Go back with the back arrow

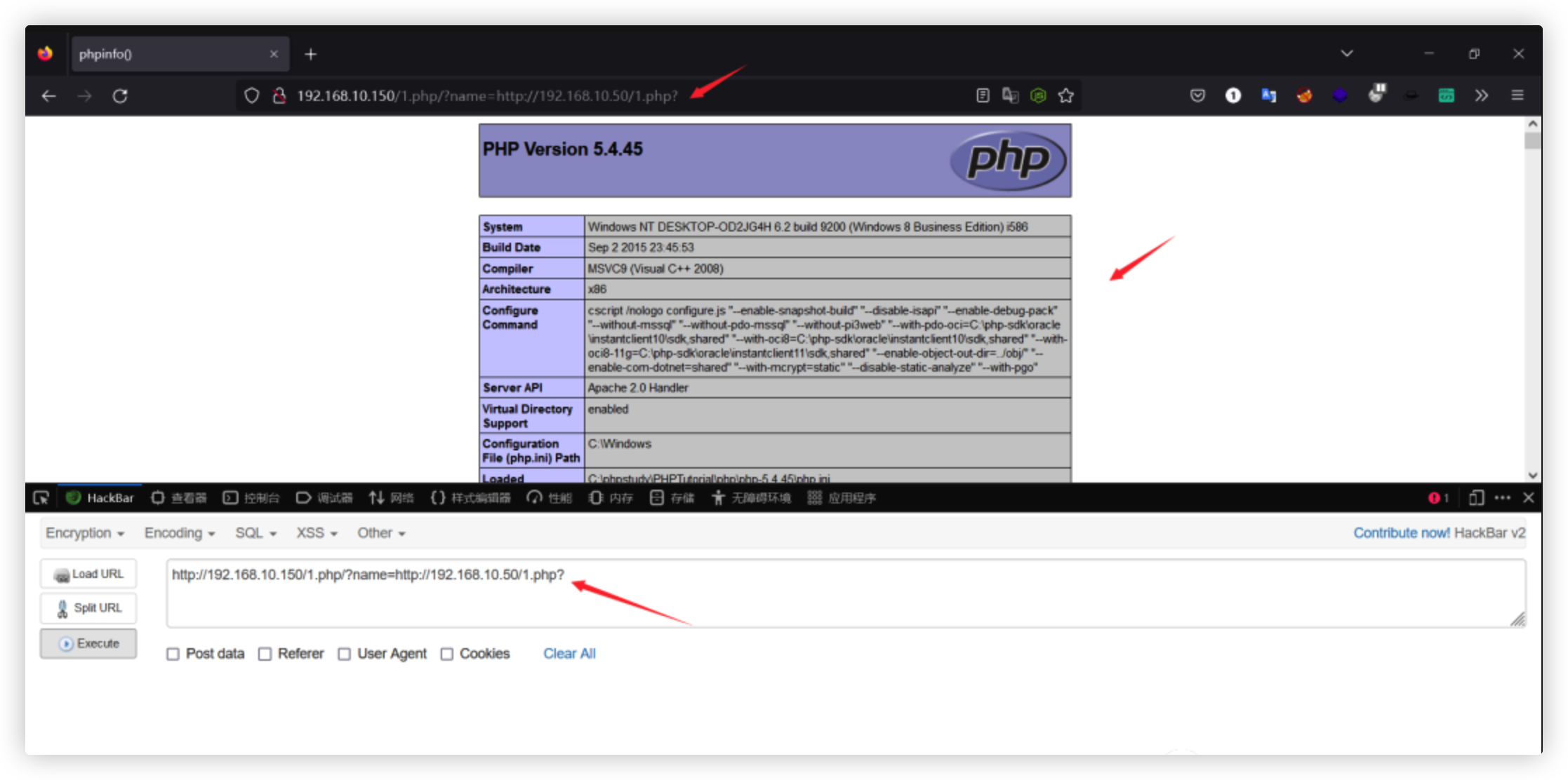[48, 96]
